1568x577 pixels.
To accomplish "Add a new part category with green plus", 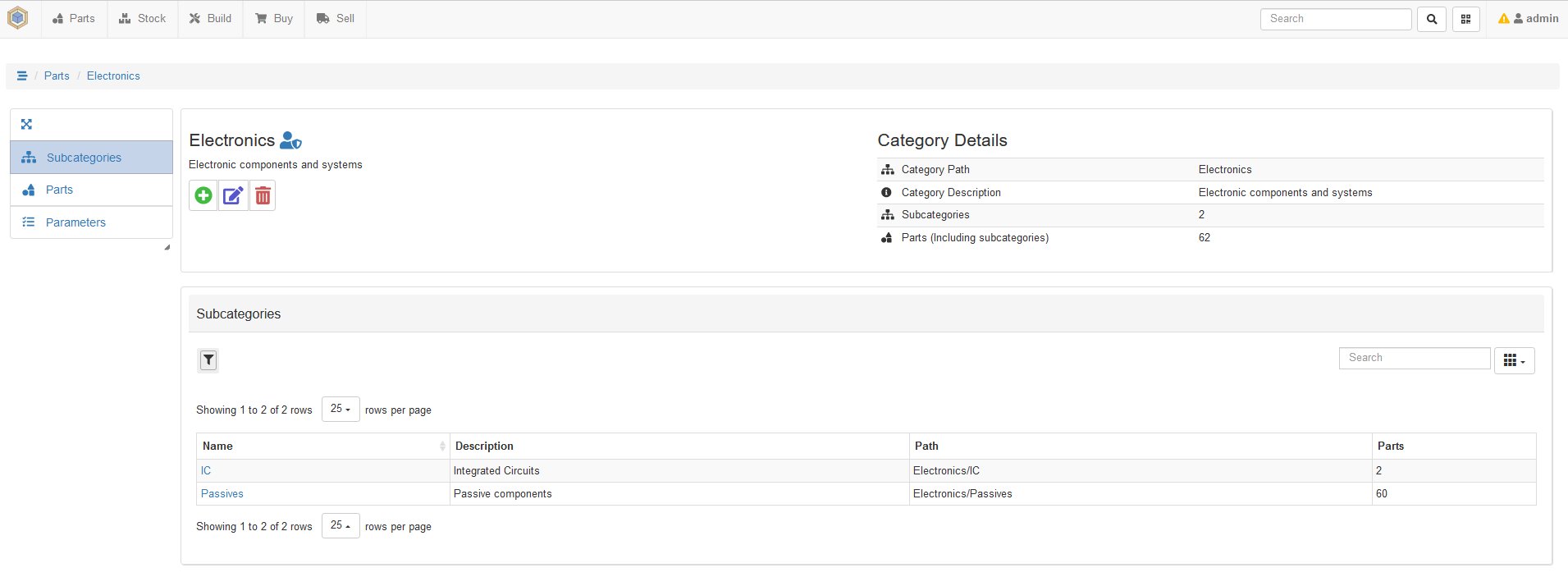I will click(203, 196).
